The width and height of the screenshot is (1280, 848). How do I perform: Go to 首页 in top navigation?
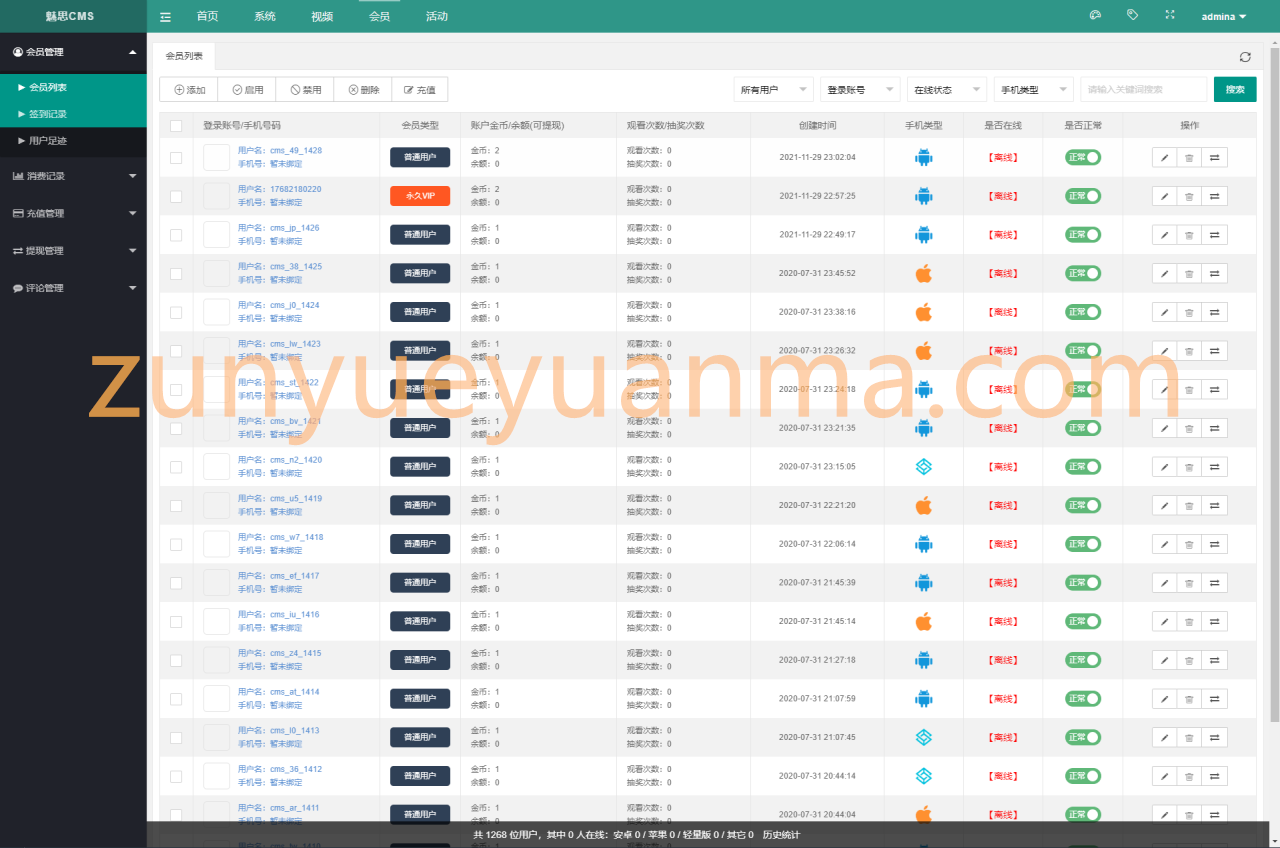pos(207,16)
